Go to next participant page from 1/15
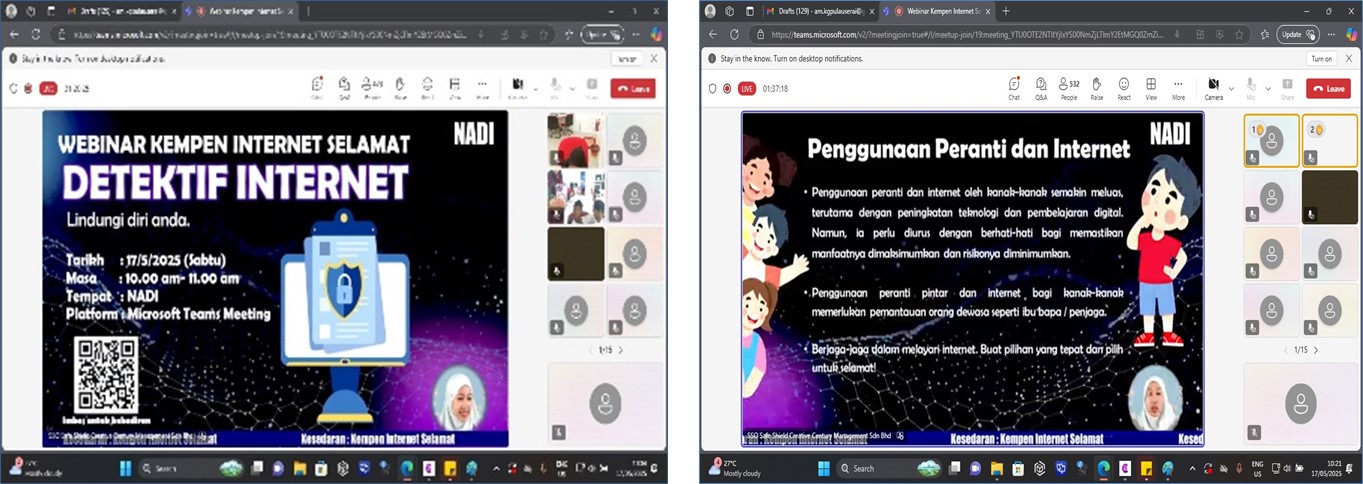Viewport: 1363px width, 484px height. tap(1316, 350)
